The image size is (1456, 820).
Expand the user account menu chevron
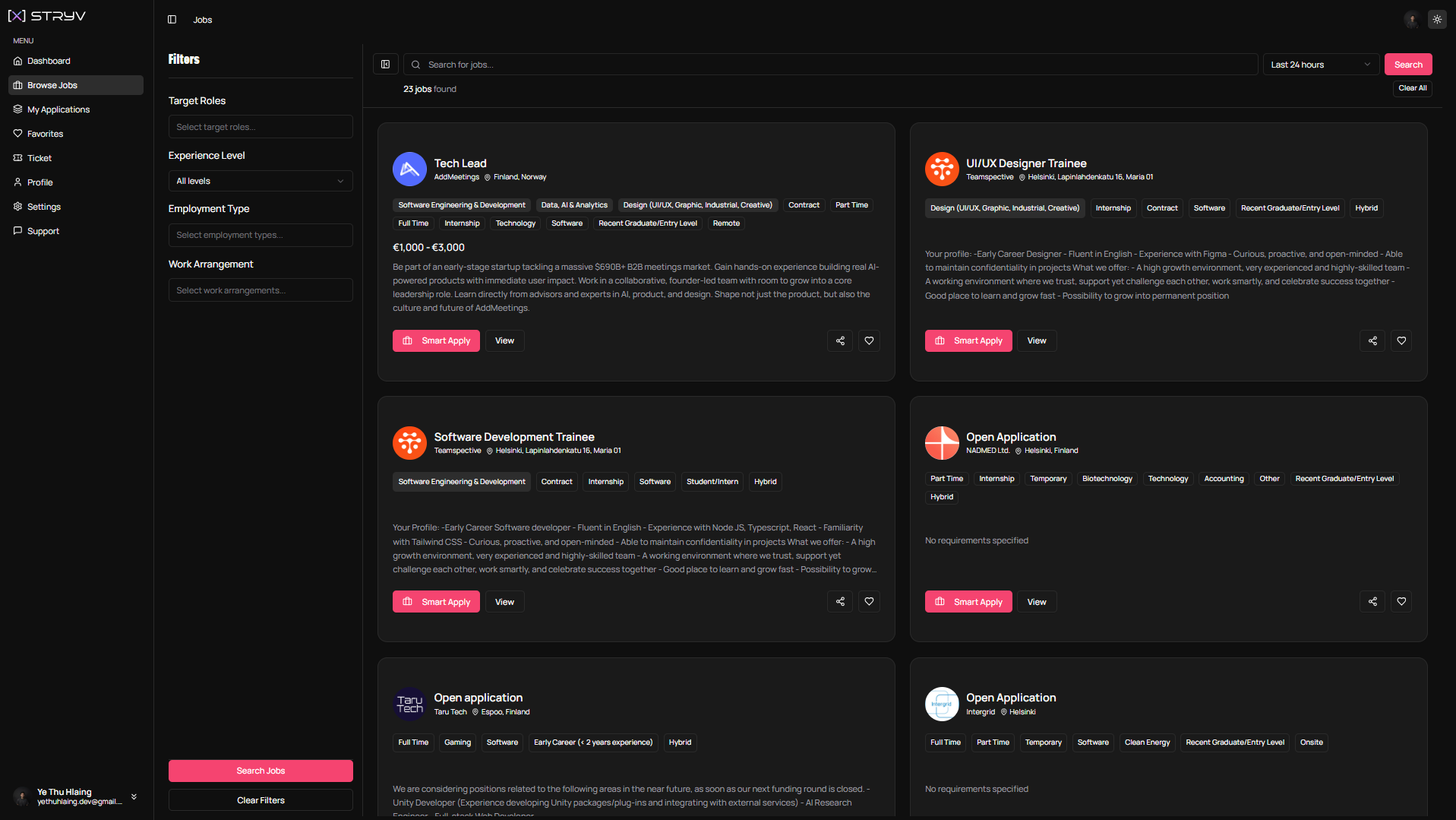tap(134, 796)
